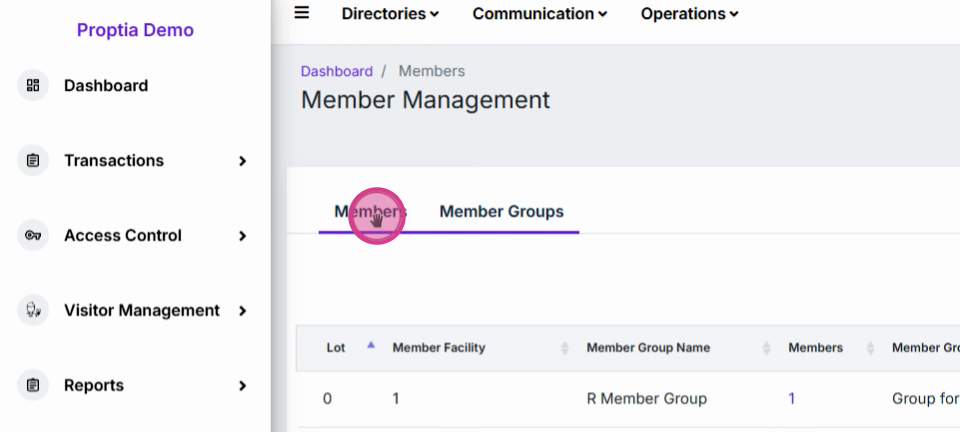
Task: Open Reports in the sidebar
Action: point(94,385)
